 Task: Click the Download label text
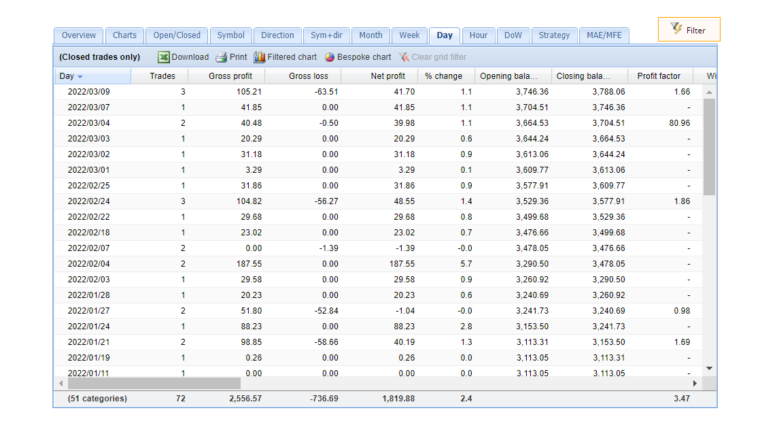tap(190, 57)
